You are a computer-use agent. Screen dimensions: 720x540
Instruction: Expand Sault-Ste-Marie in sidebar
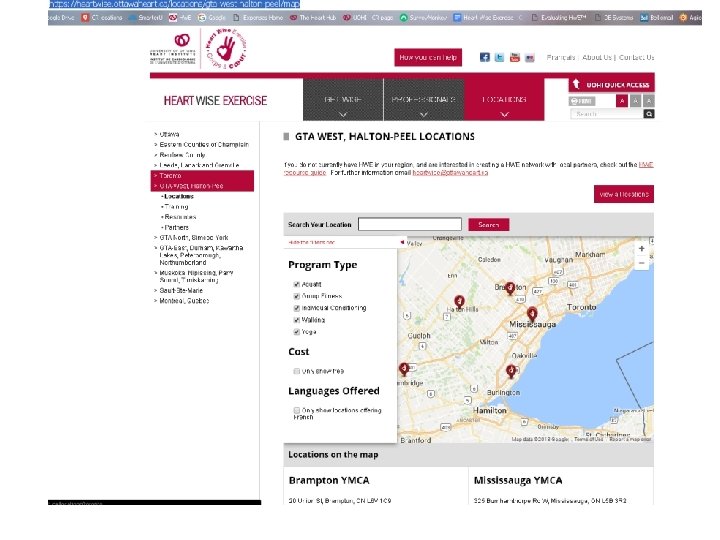pos(181,291)
